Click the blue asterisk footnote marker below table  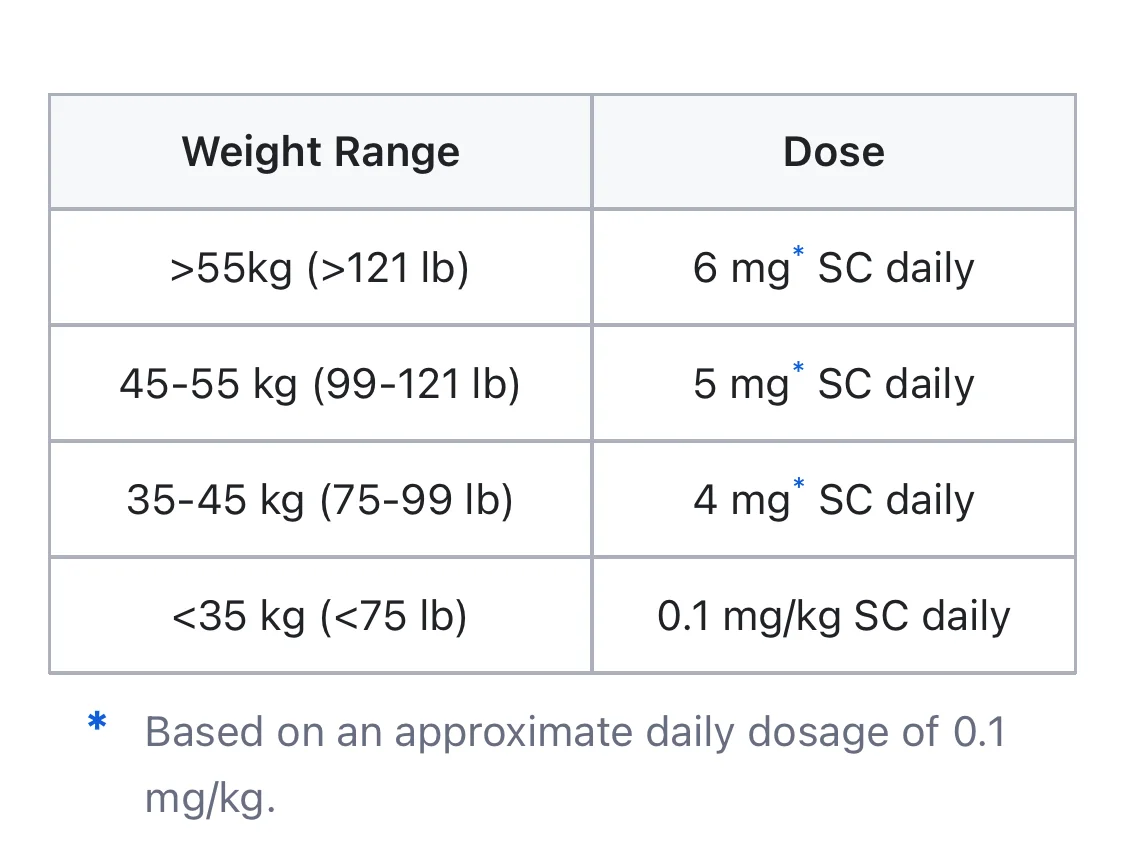click(x=97, y=720)
